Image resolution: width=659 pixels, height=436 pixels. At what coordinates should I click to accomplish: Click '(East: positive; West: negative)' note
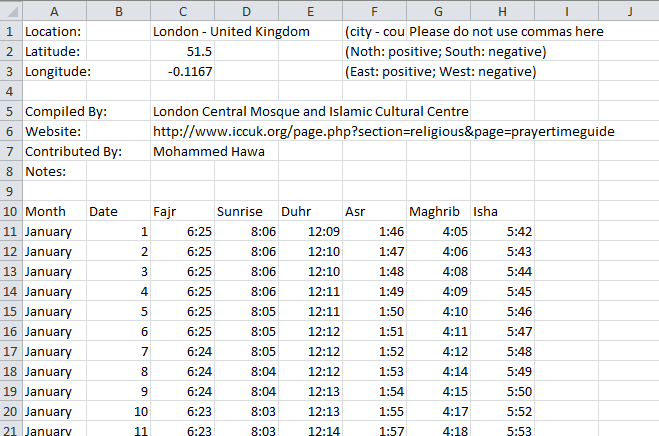(440, 72)
